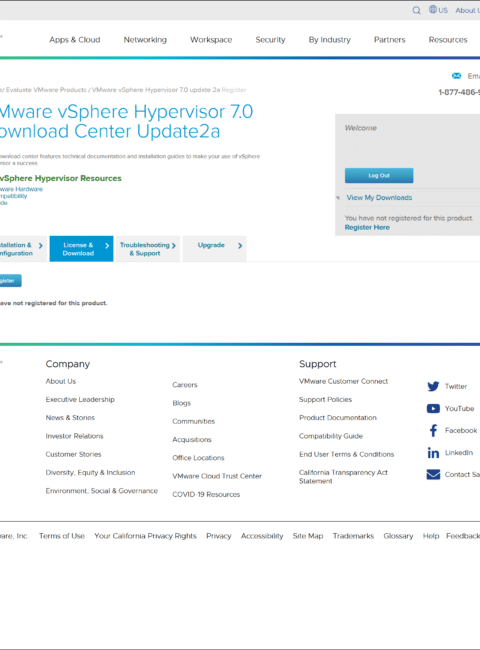This screenshot has width=480, height=650.
Task: Open Help footer link
Action: (x=431, y=536)
